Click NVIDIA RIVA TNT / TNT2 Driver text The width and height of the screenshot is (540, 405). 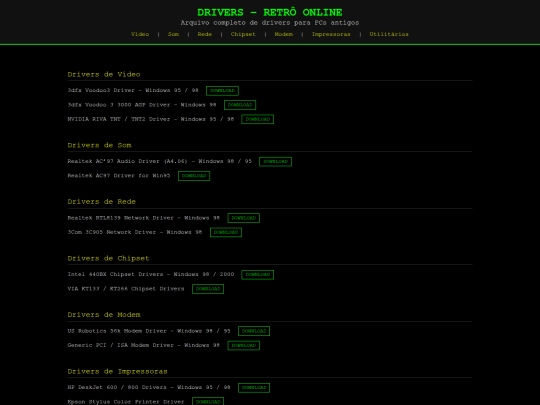coord(150,119)
